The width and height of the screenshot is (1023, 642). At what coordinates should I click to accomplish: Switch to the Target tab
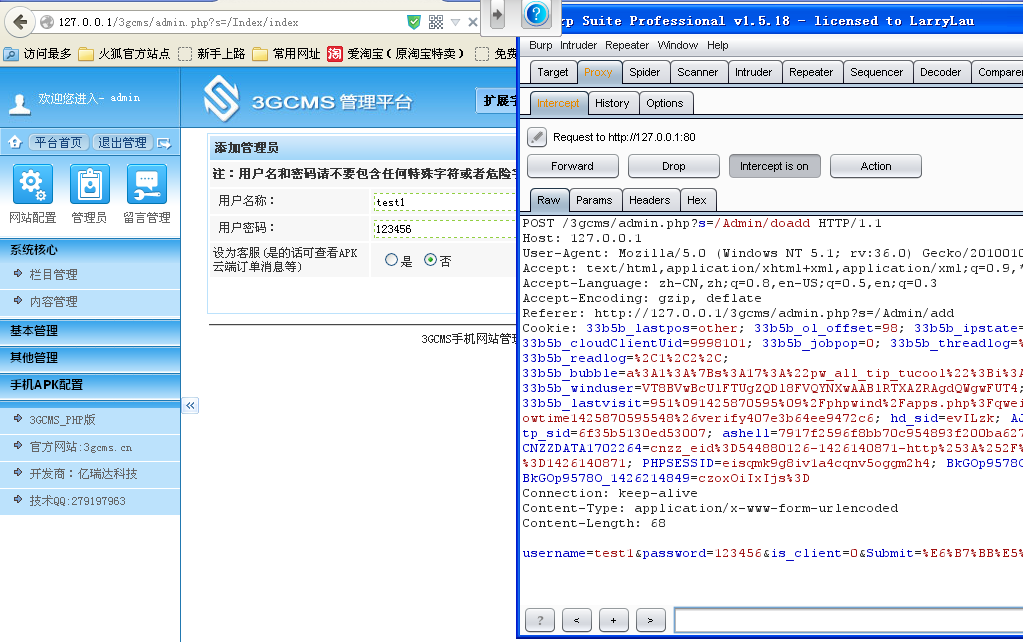click(553, 72)
